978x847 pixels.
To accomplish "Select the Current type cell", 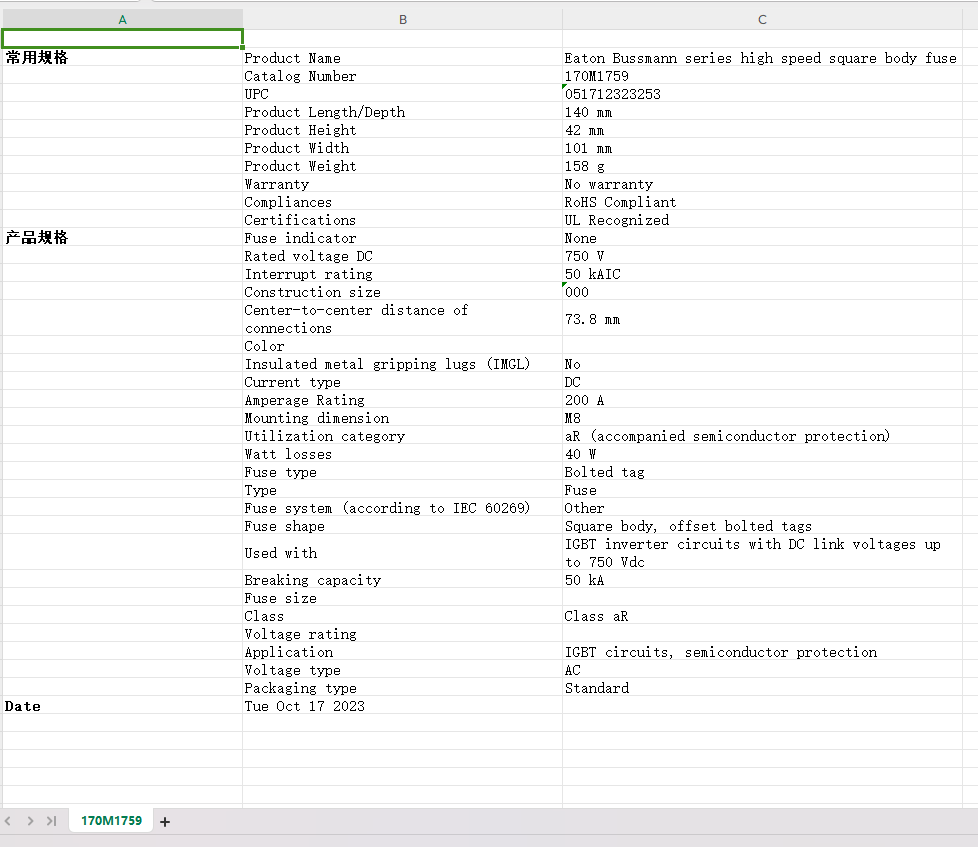I will pos(402,382).
